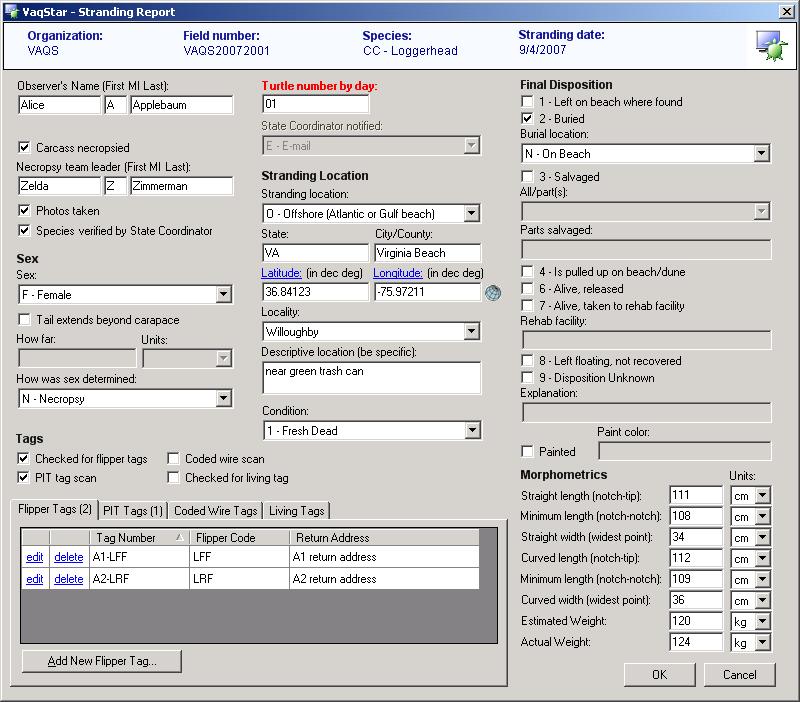This screenshot has height=702, width=800.
Task: Open the Condition dropdown
Action: [x=472, y=431]
